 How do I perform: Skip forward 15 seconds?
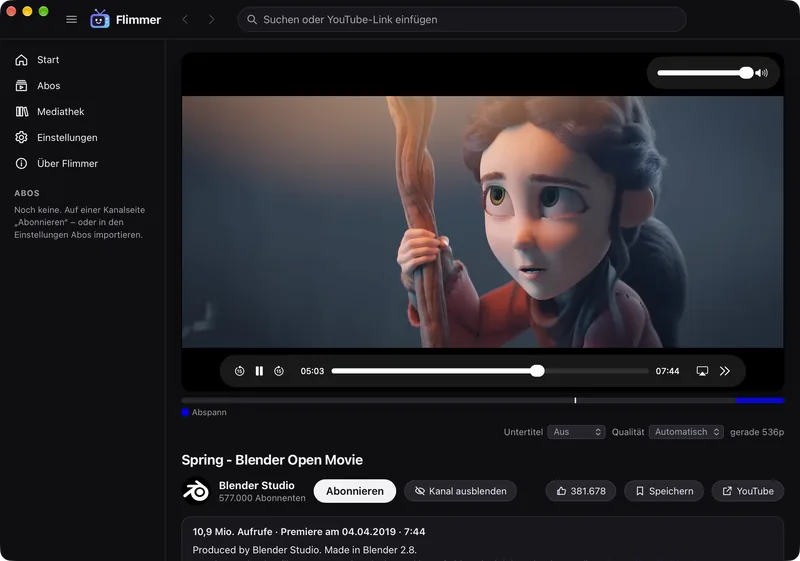(x=279, y=371)
